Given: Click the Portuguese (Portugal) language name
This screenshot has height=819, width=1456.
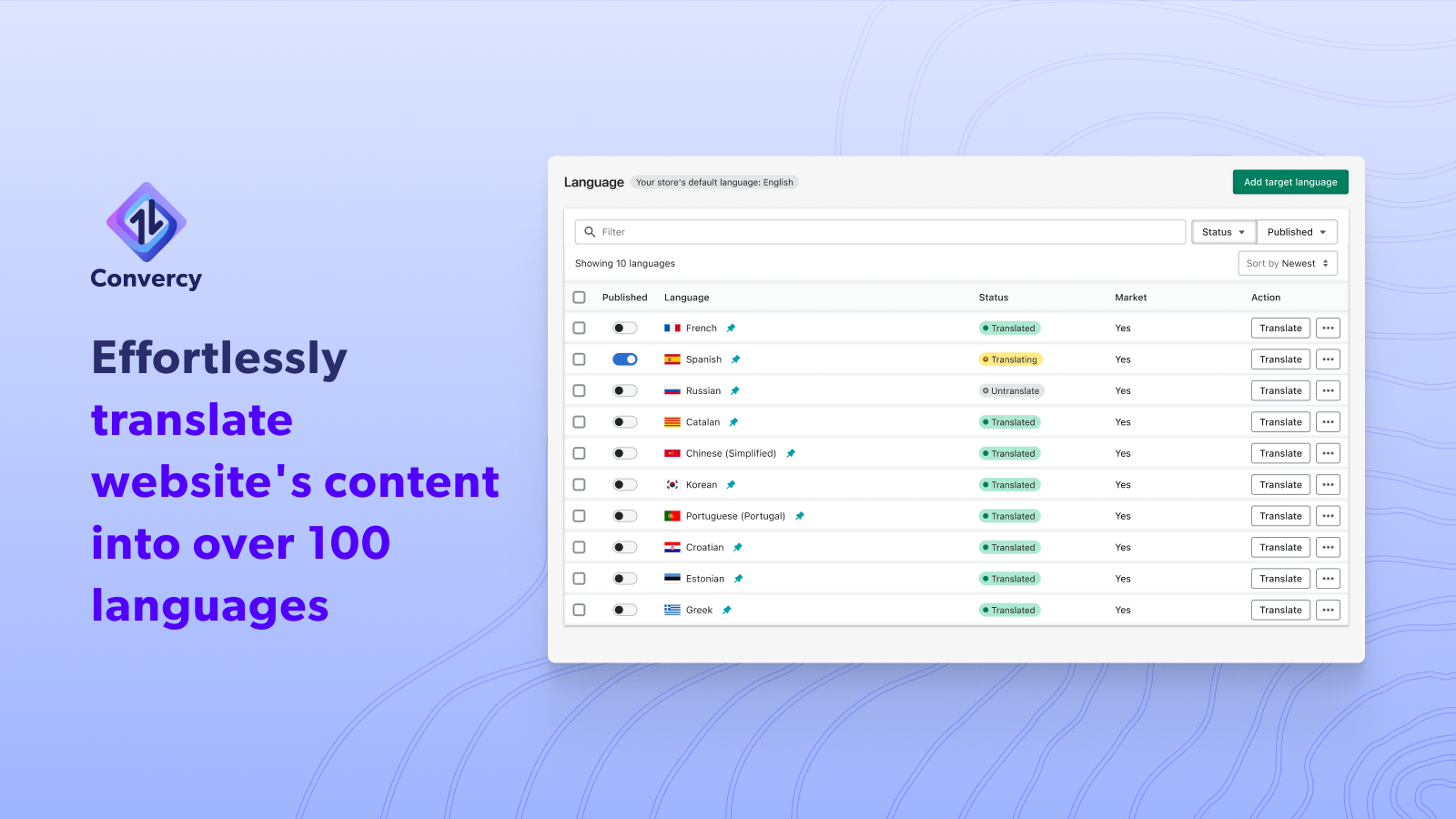Looking at the screenshot, I should (735, 516).
